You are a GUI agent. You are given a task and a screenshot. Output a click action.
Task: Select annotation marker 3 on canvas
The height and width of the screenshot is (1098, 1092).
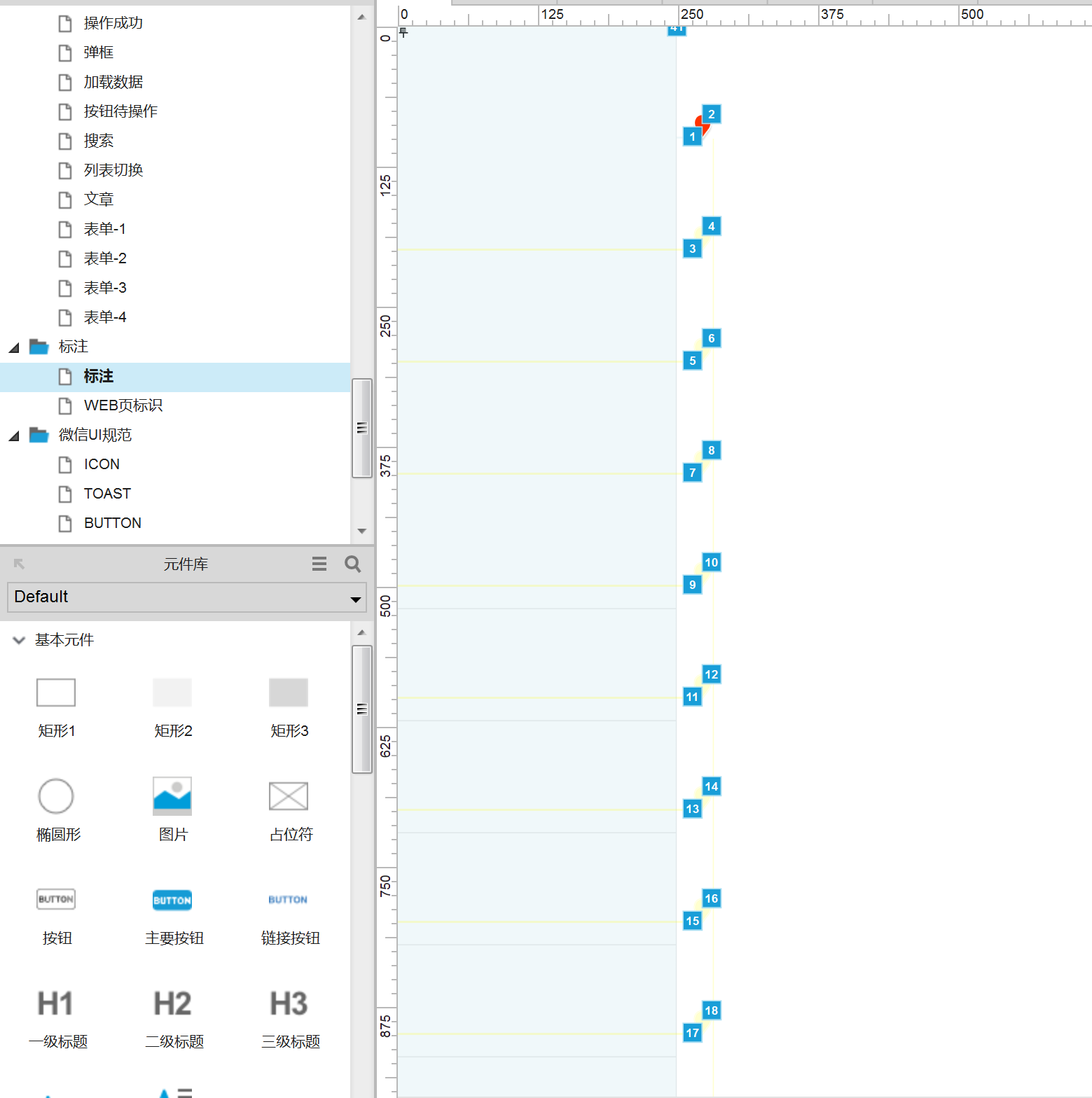click(x=693, y=249)
